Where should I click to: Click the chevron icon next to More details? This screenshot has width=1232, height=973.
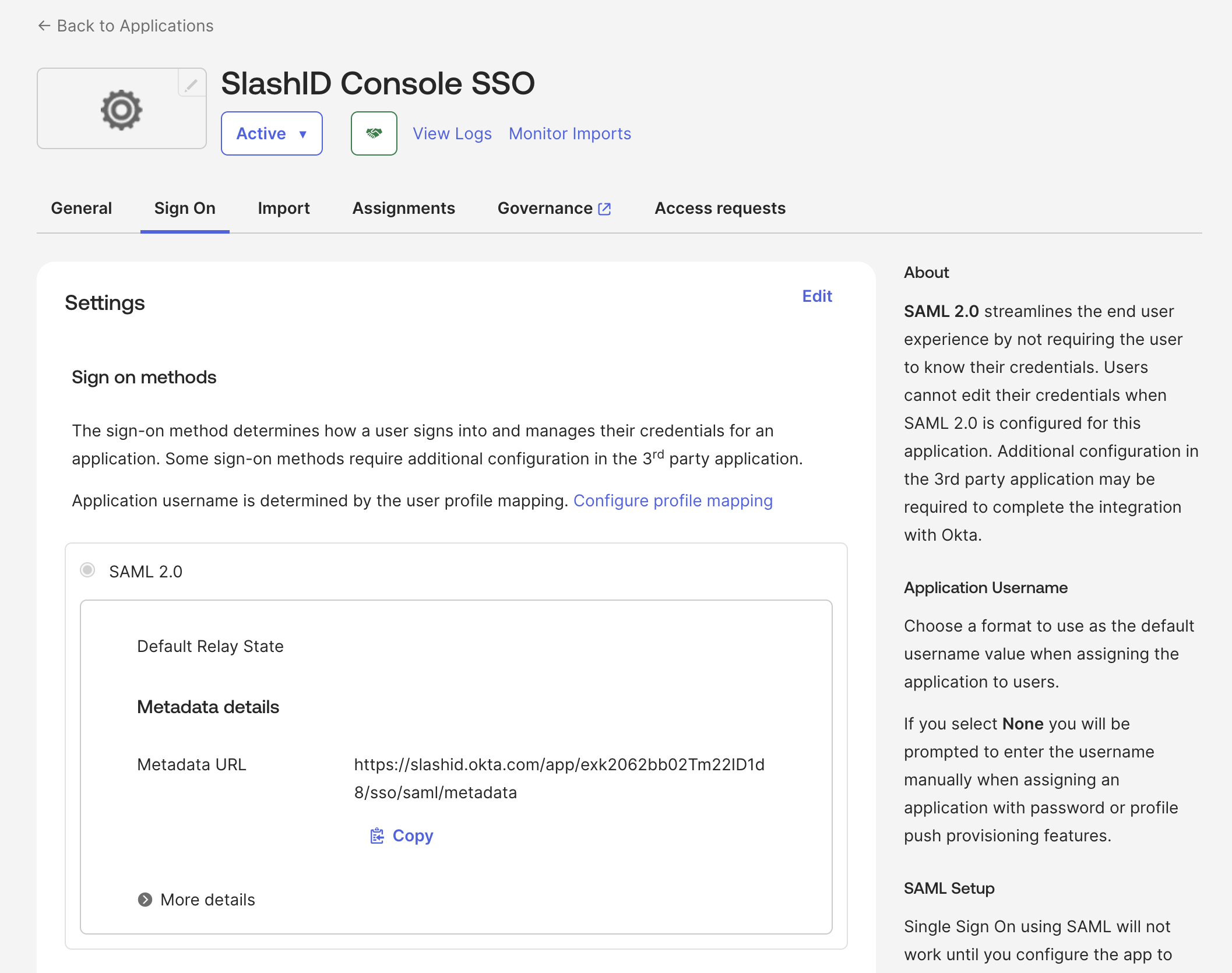coord(145,899)
